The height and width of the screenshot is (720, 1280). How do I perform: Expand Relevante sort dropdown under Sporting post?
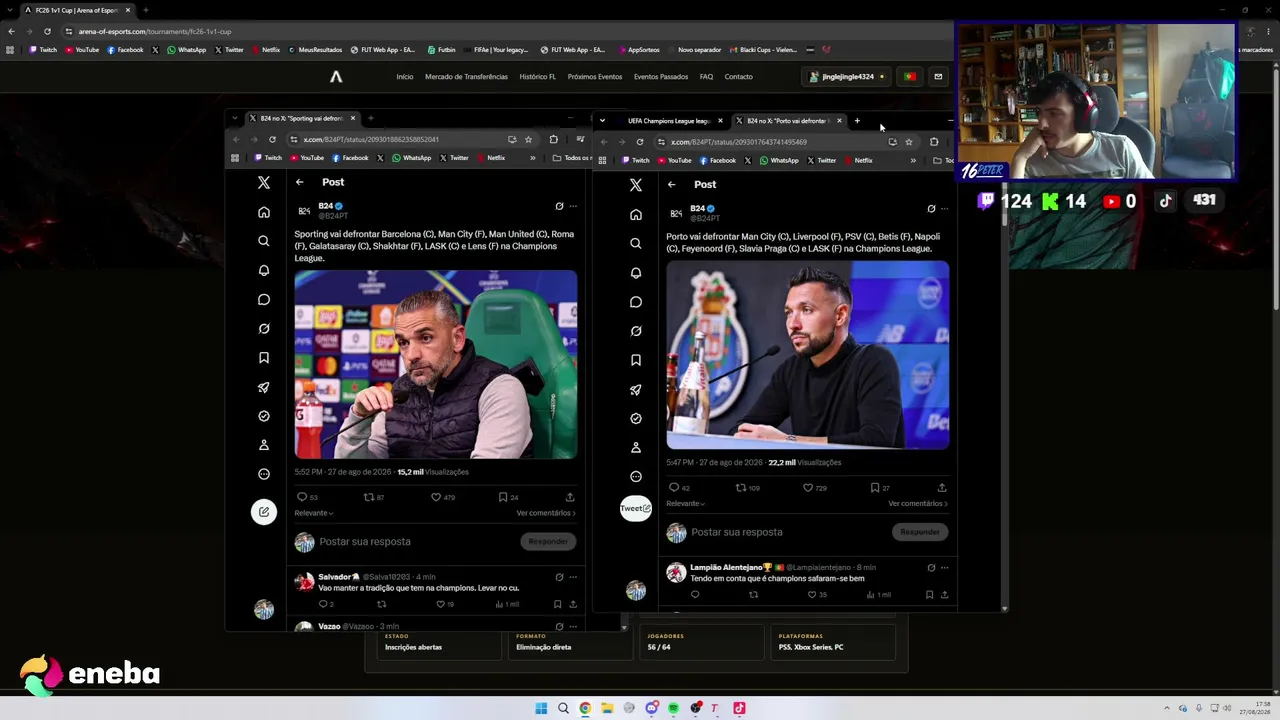(x=314, y=513)
